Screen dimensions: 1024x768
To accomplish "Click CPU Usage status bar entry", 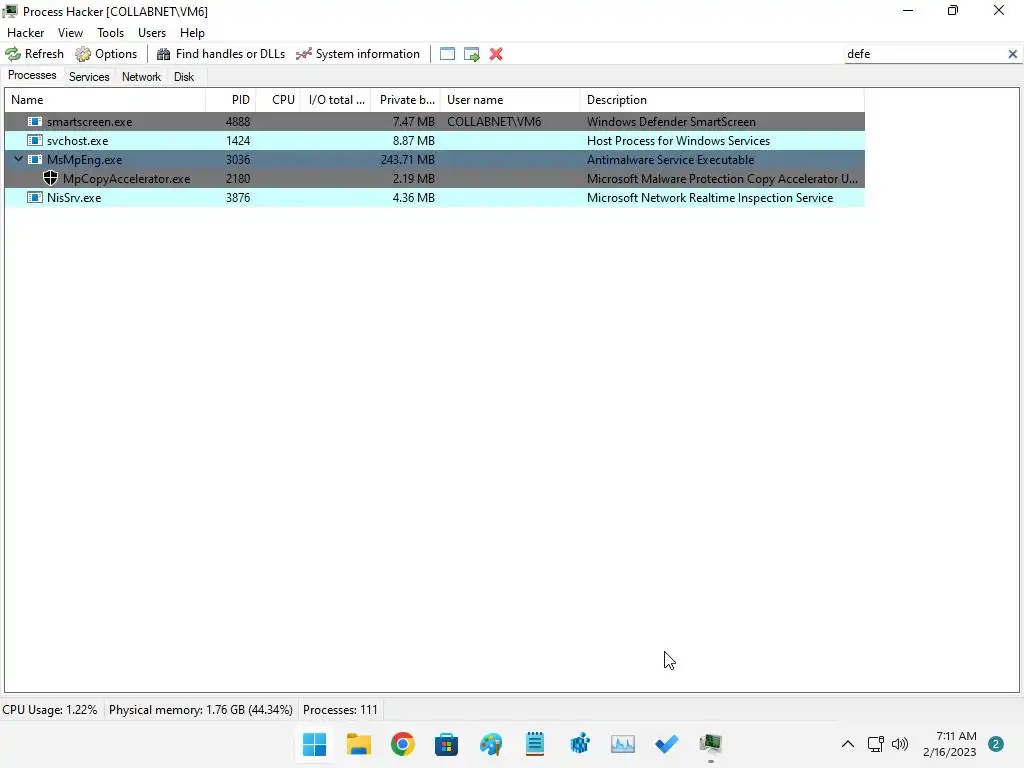I will coord(50,710).
